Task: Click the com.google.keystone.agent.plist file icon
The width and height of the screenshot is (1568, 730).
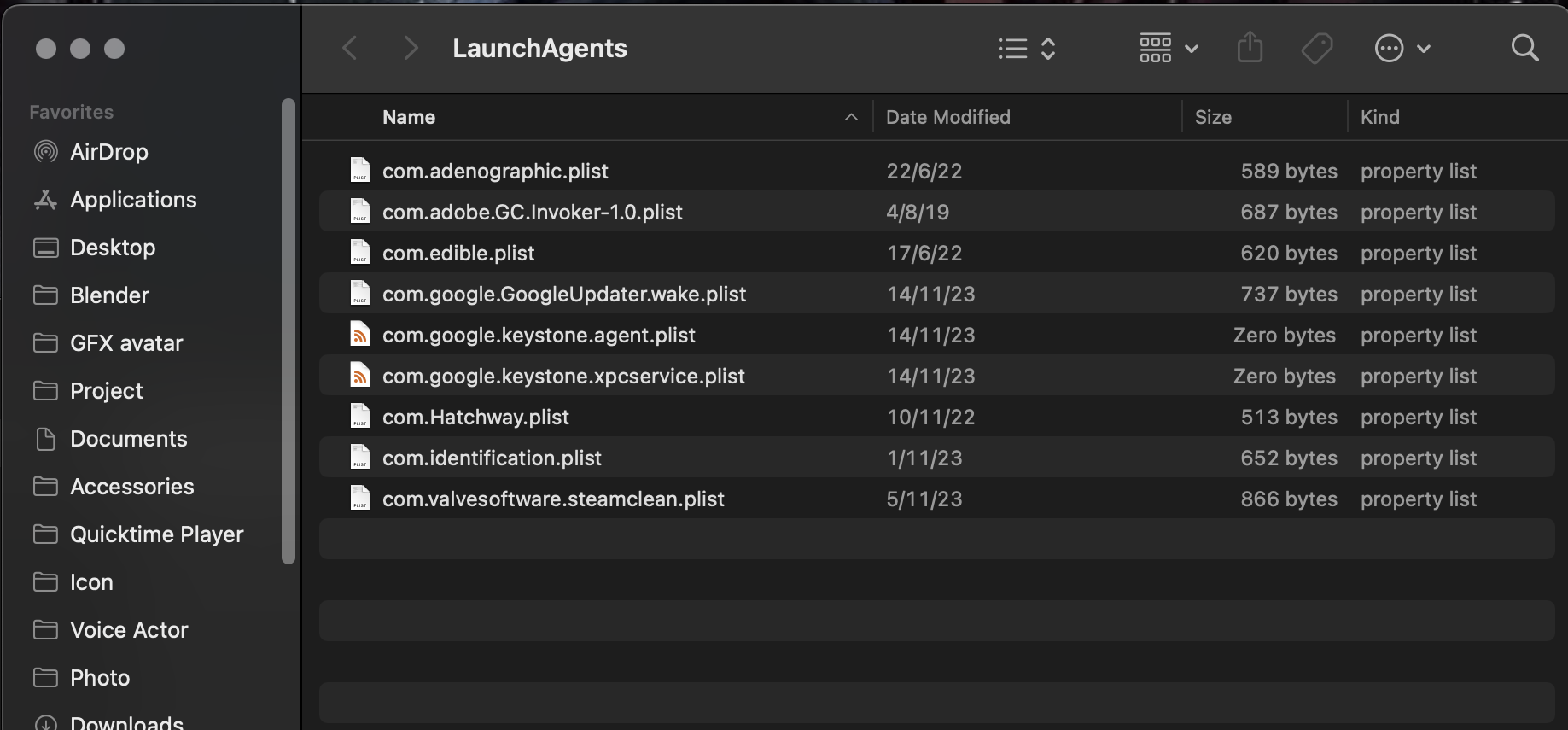Action: [x=360, y=335]
